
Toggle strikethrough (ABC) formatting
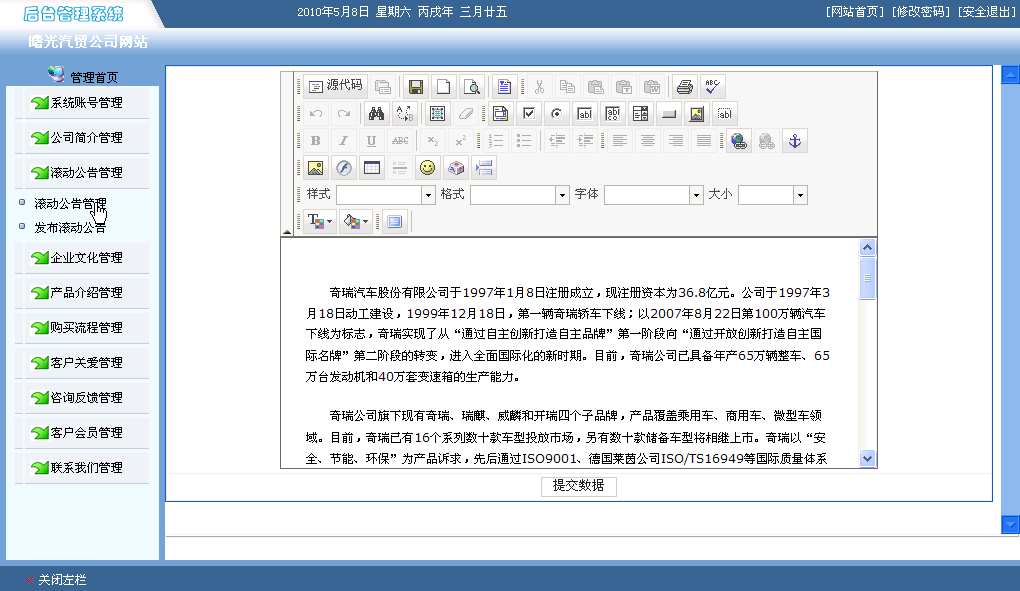pos(399,141)
